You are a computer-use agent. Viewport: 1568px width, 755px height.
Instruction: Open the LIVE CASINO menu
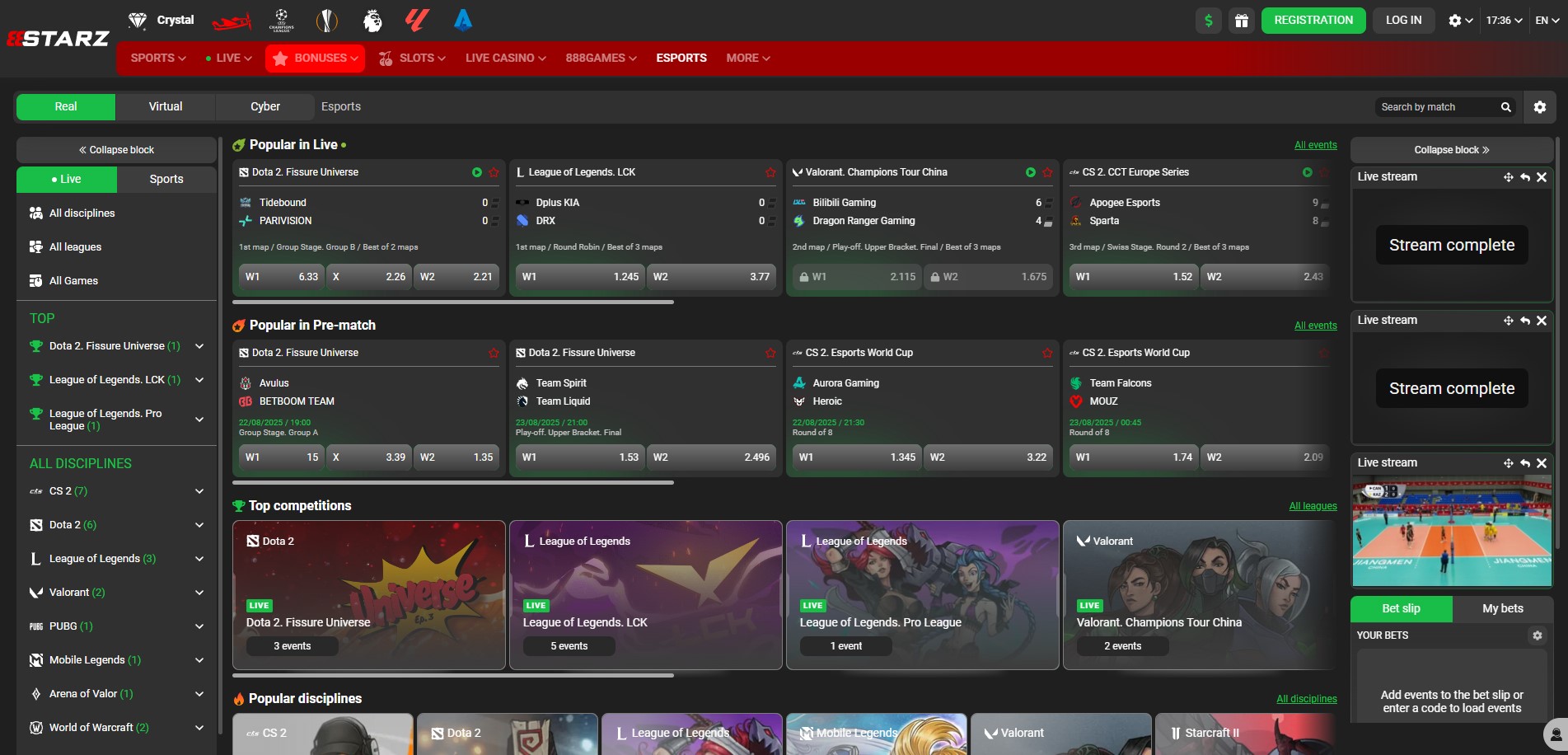point(505,59)
